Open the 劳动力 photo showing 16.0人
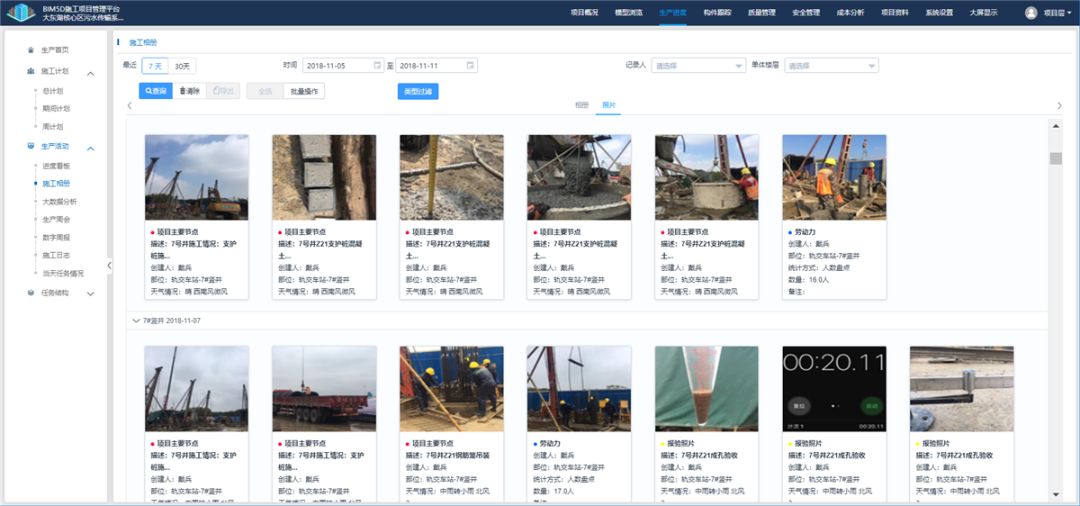Viewport: 1080px width, 506px height. (834, 178)
